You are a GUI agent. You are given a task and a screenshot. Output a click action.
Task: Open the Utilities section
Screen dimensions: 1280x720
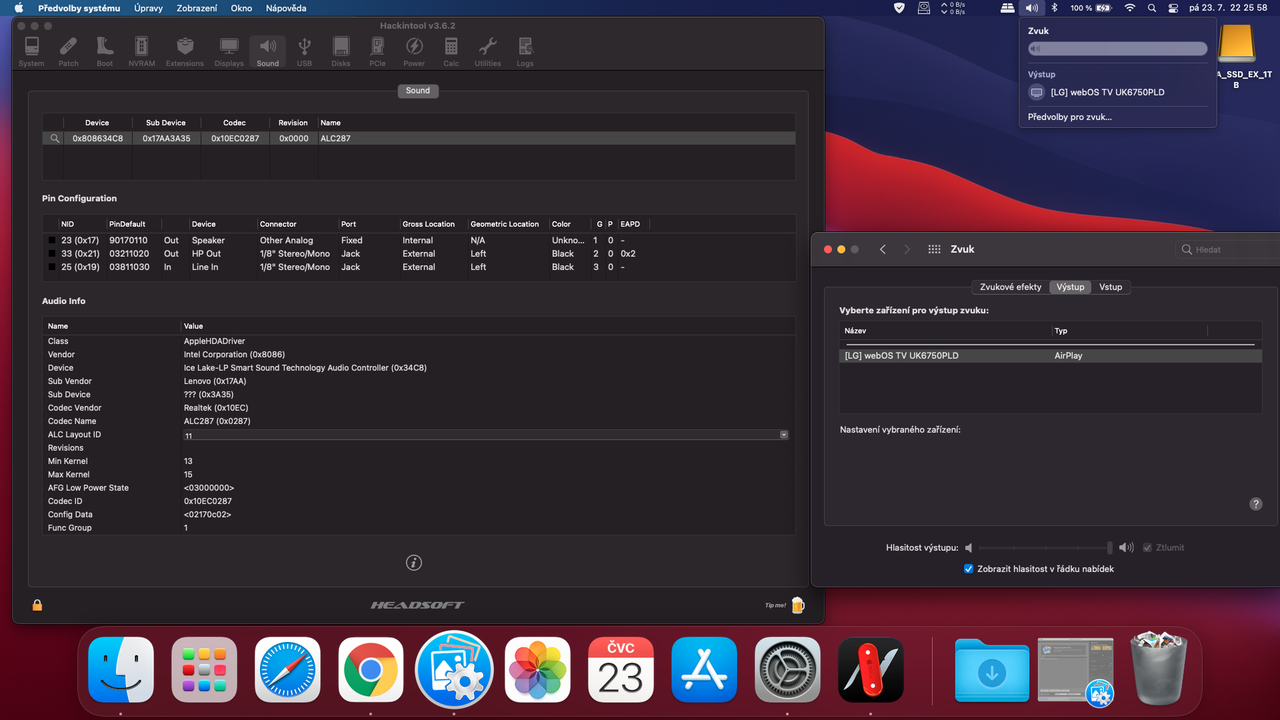point(488,51)
